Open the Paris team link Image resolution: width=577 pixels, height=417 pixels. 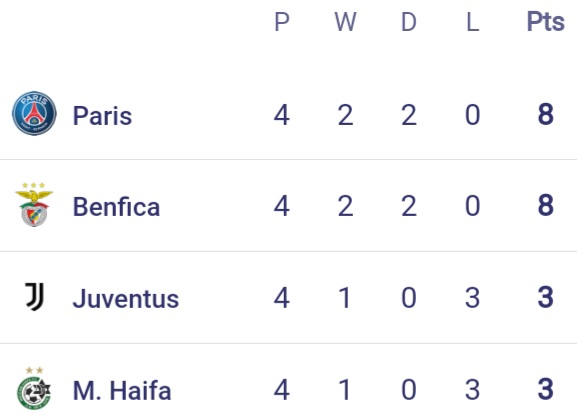(x=102, y=116)
